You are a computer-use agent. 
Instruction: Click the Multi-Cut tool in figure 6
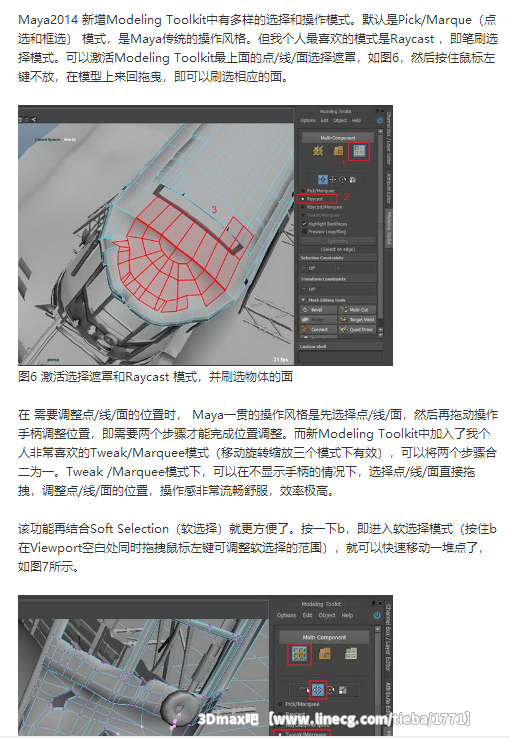pyautogui.click(x=357, y=310)
